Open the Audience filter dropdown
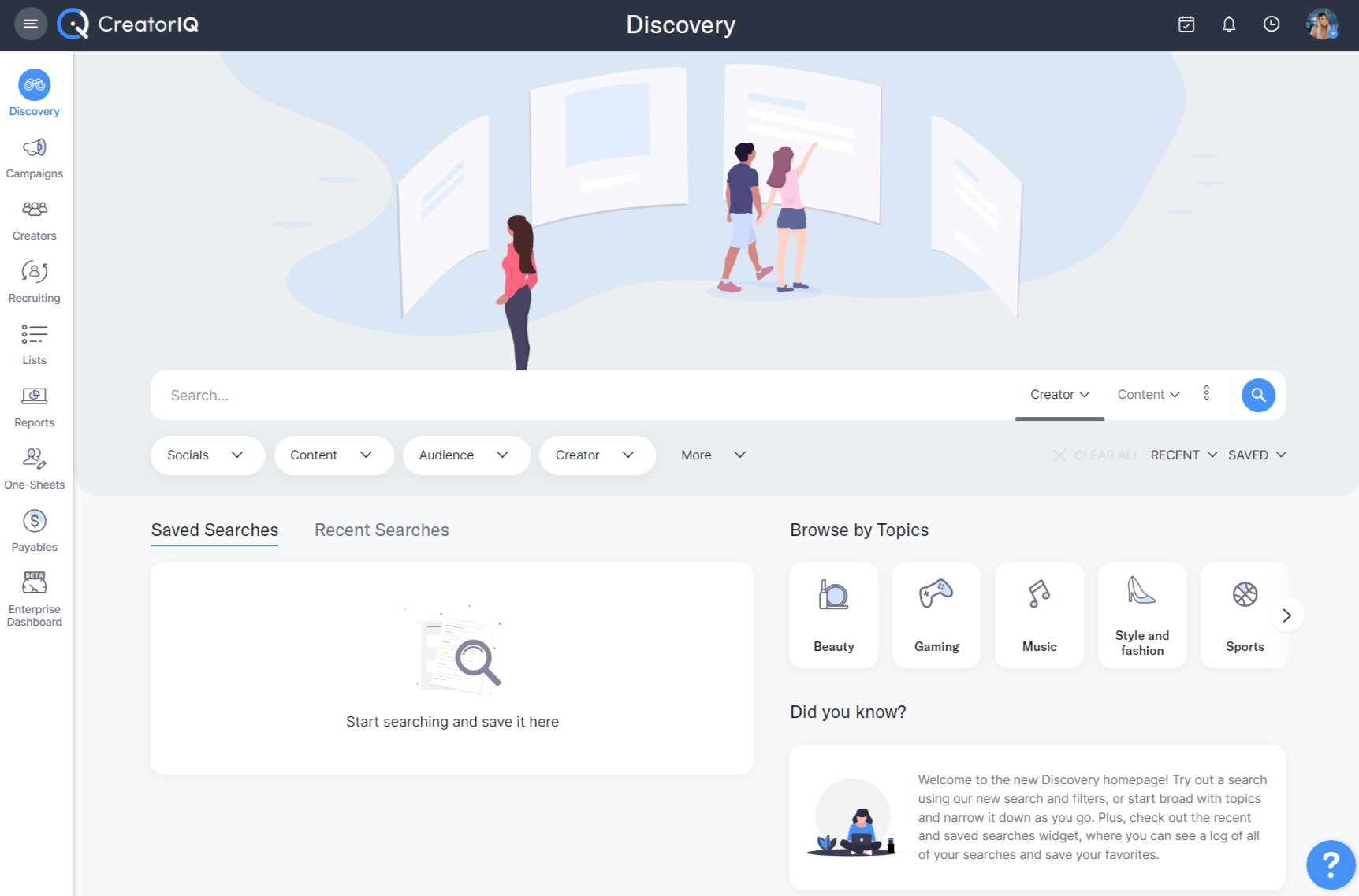The image size is (1359, 896). point(466,455)
